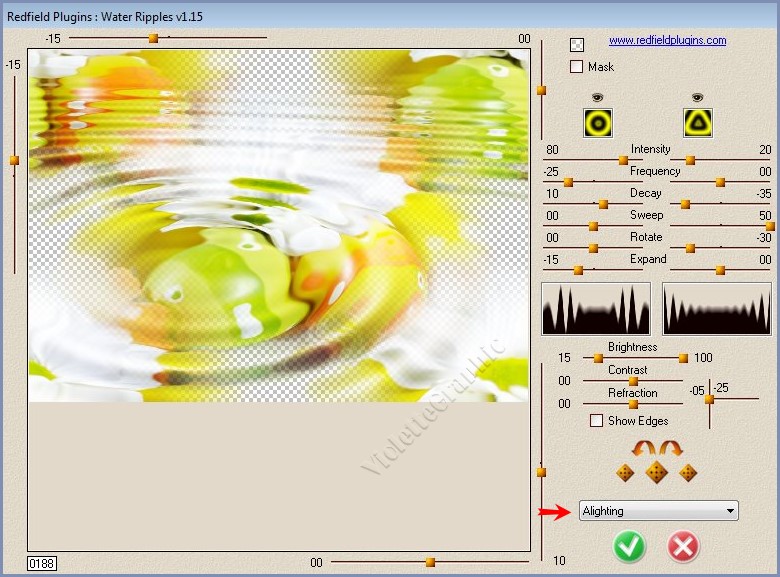Image resolution: width=780 pixels, height=577 pixels.
Task: Select the circular ripple shape icon
Action: tap(598, 123)
